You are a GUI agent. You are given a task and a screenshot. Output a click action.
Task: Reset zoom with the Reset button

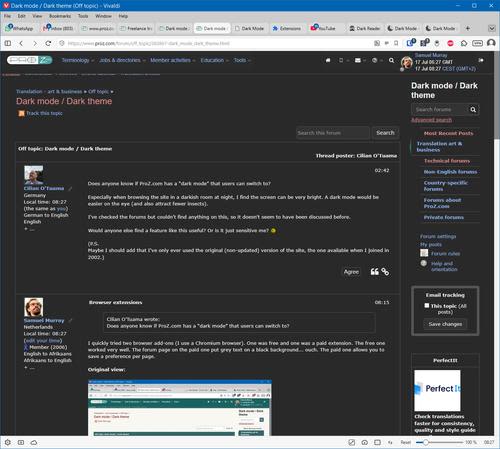tap(405, 442)
